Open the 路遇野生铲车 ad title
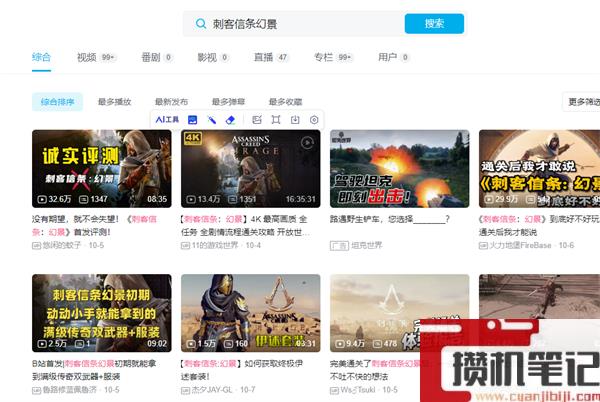This screenshot has width=600, height=402. (x=390, y=219)
